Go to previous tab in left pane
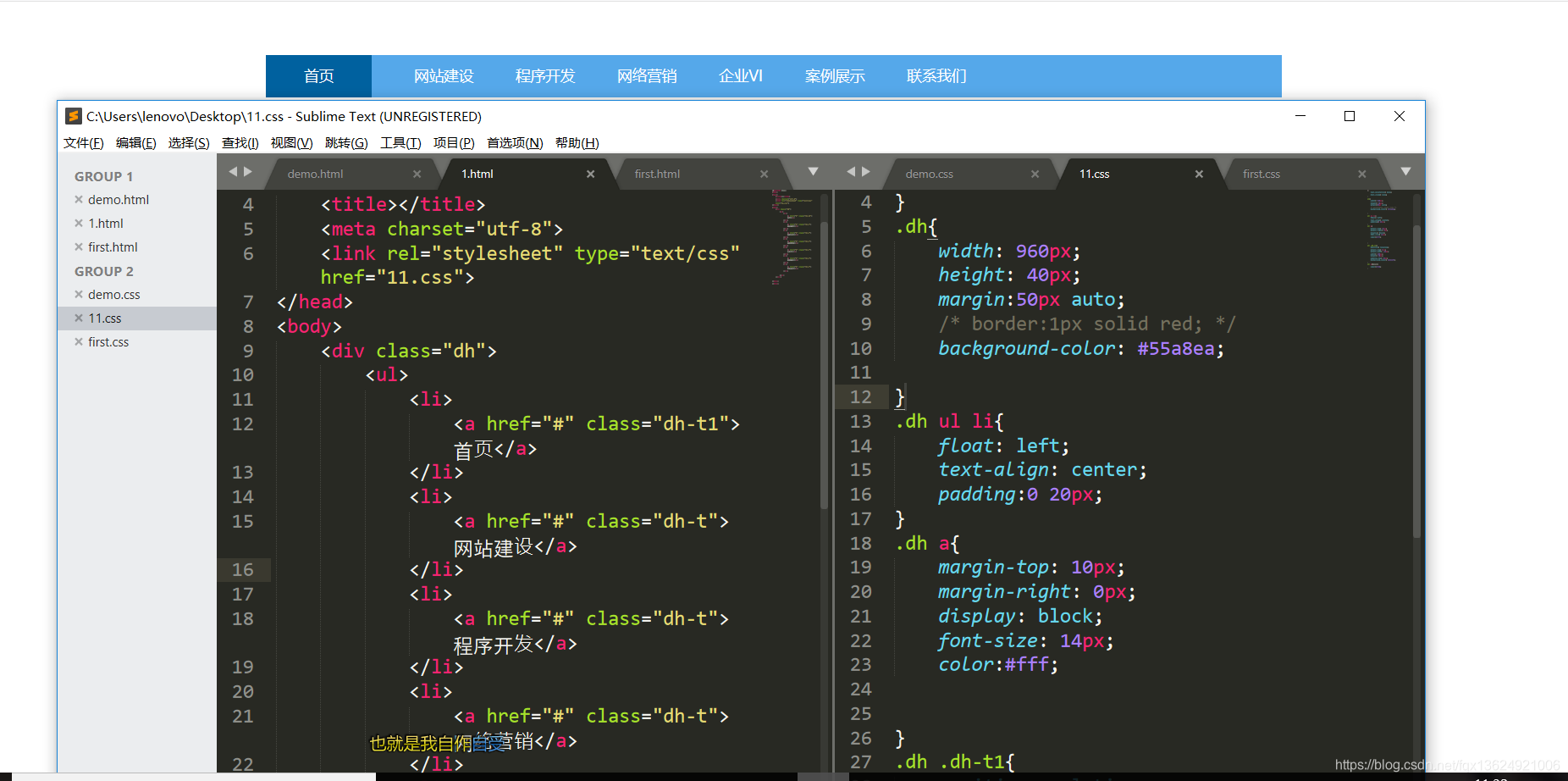This screenshot has height=781, width=1568. (233, 171)
